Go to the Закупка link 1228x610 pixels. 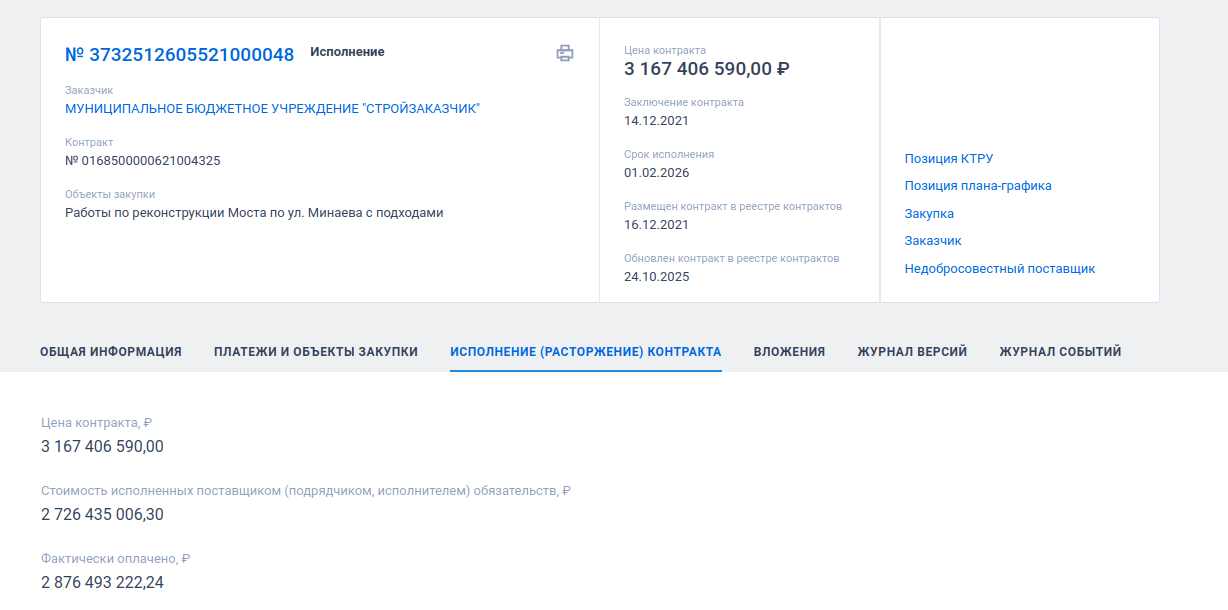pyautogui.click(x=929, y=213)
